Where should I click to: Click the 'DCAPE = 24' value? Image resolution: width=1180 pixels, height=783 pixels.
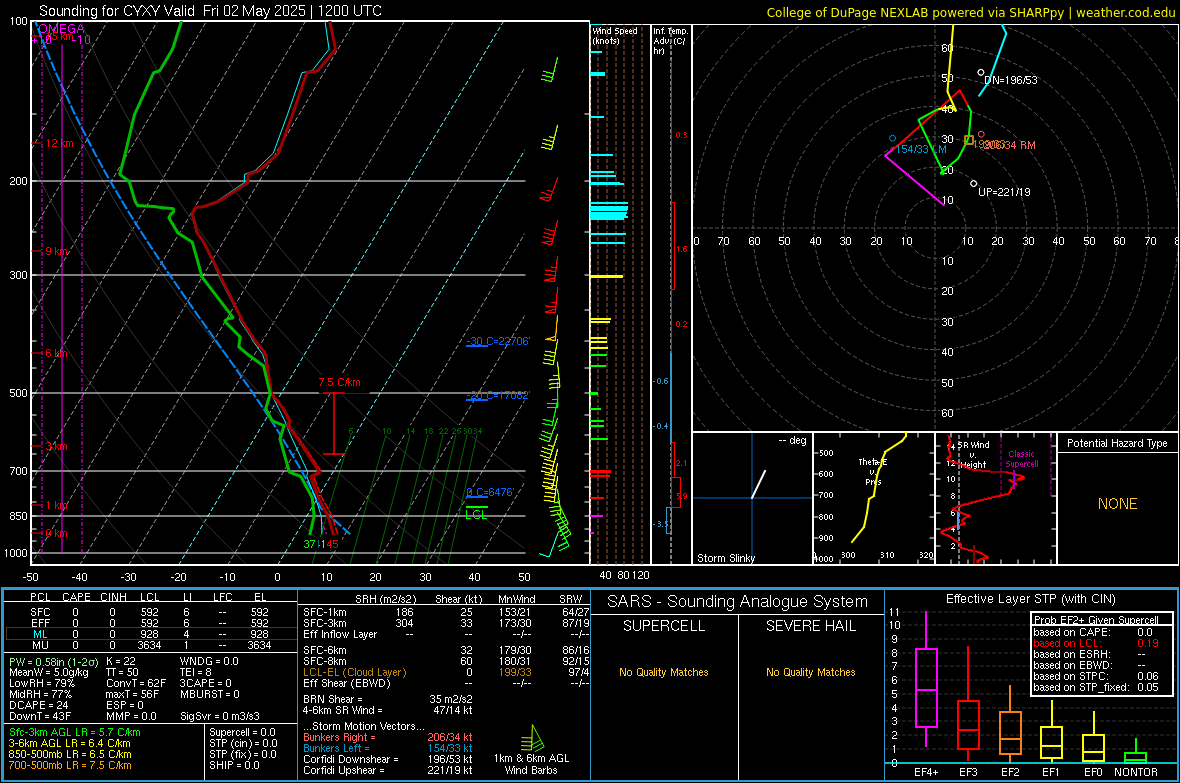coord(39,705)
